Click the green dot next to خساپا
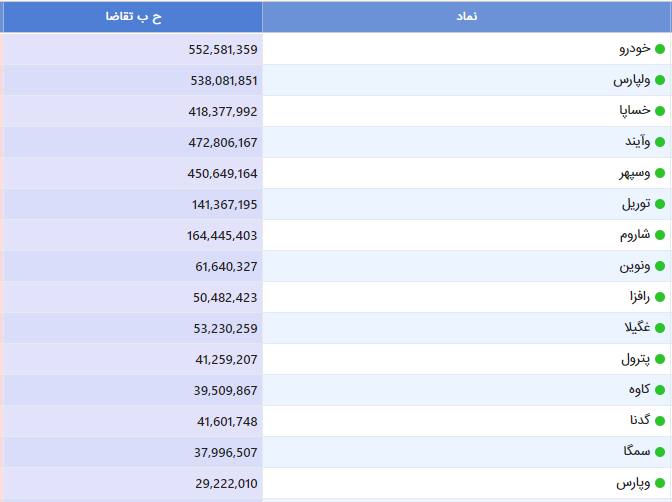The height and width of the screenshot is (502, 672). [660, 111]
